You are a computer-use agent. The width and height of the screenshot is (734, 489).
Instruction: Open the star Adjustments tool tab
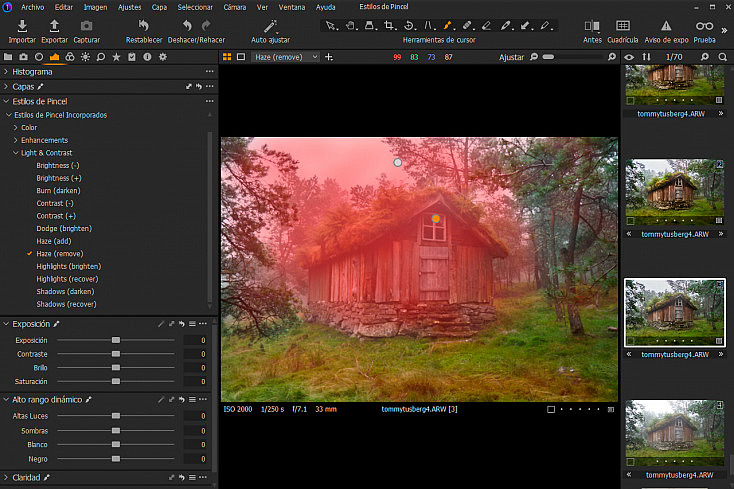(x=116, y=57)
